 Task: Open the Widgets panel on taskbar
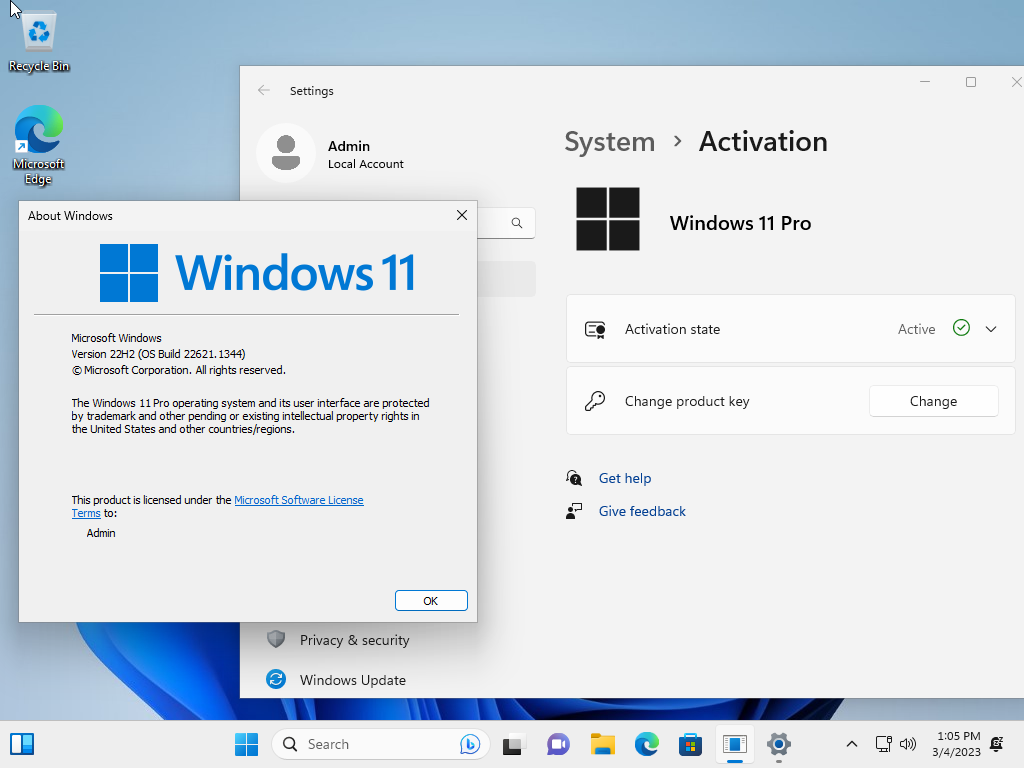click(x=22, y=744)
